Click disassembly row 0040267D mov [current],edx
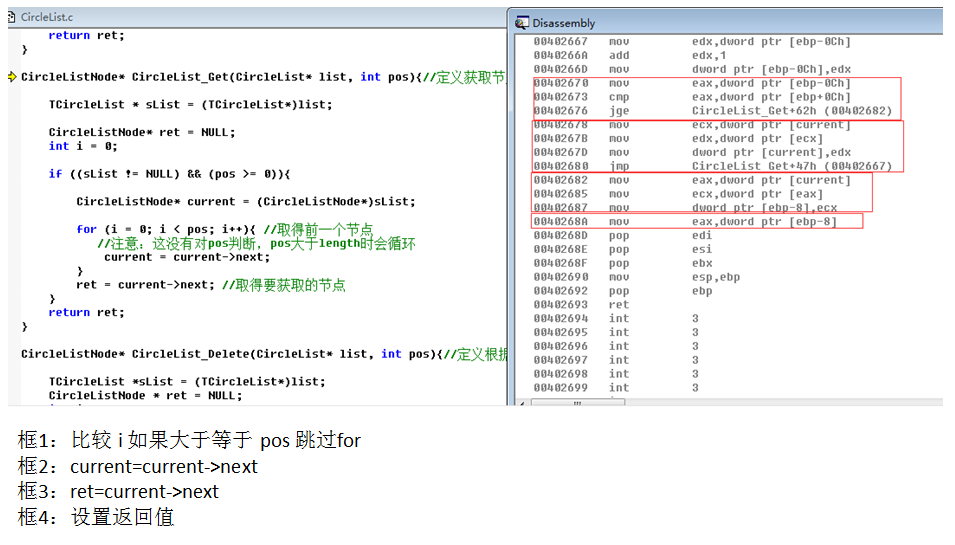The width and height of the screenshot is (955, 545). (692, 152)
